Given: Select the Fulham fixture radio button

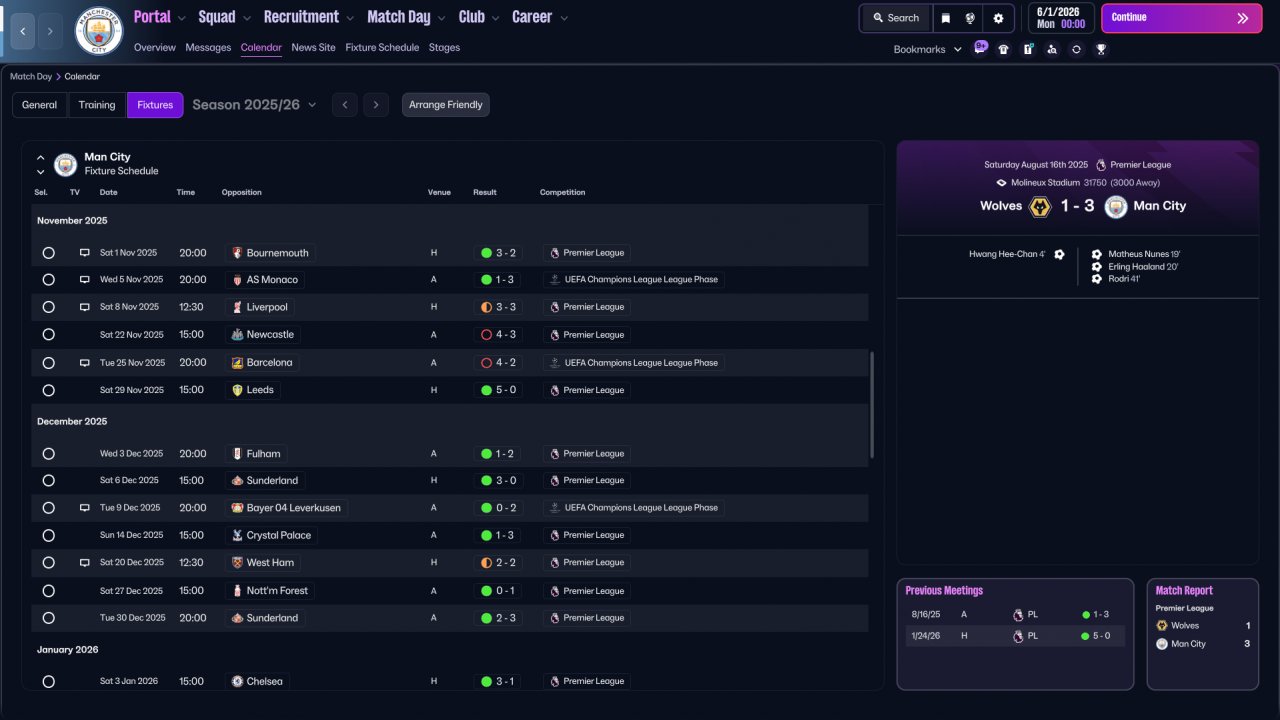Looking at the screenshot, I should pos(48,454).
